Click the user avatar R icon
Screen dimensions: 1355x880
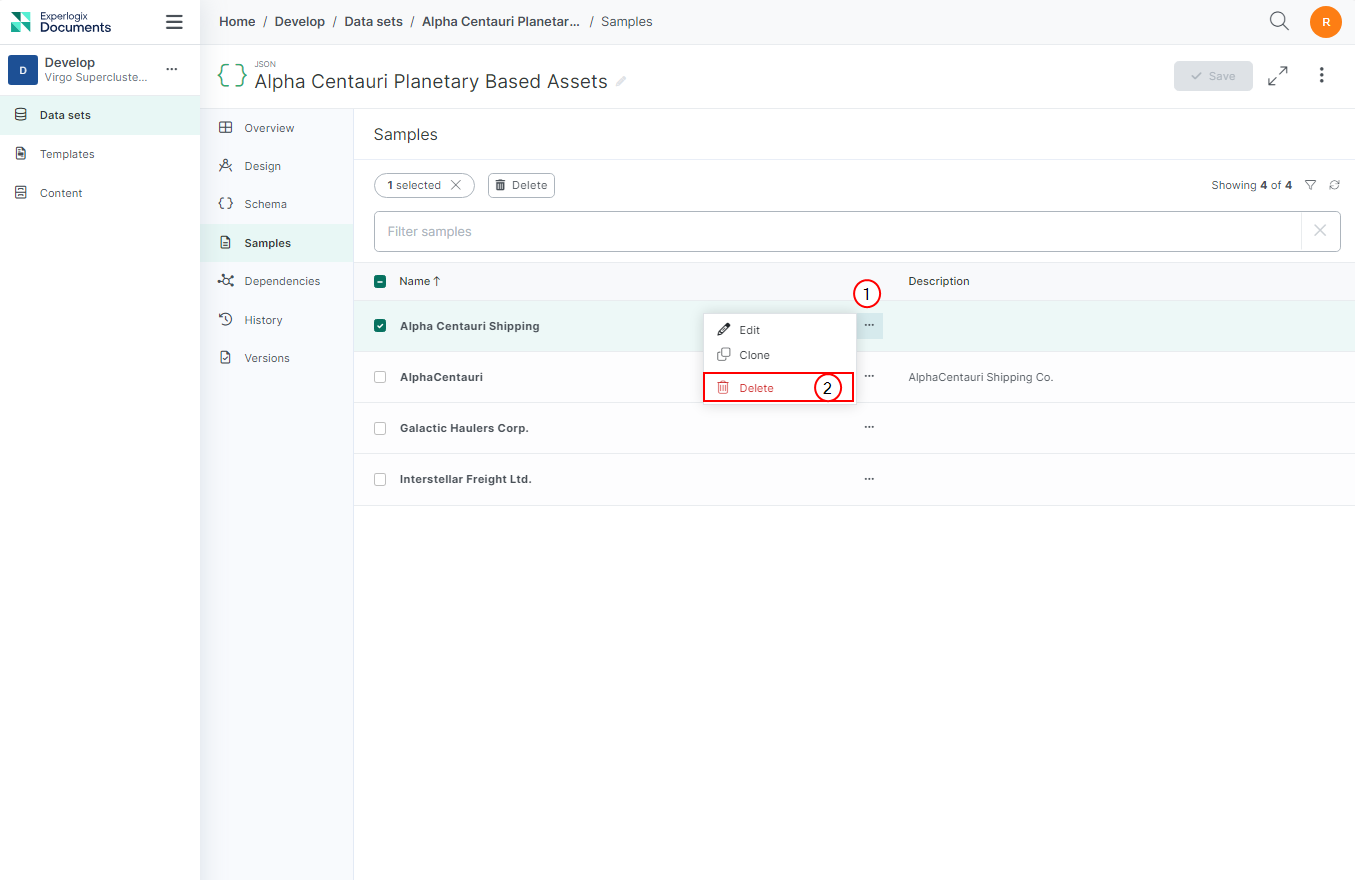(x=1325, y=22)
